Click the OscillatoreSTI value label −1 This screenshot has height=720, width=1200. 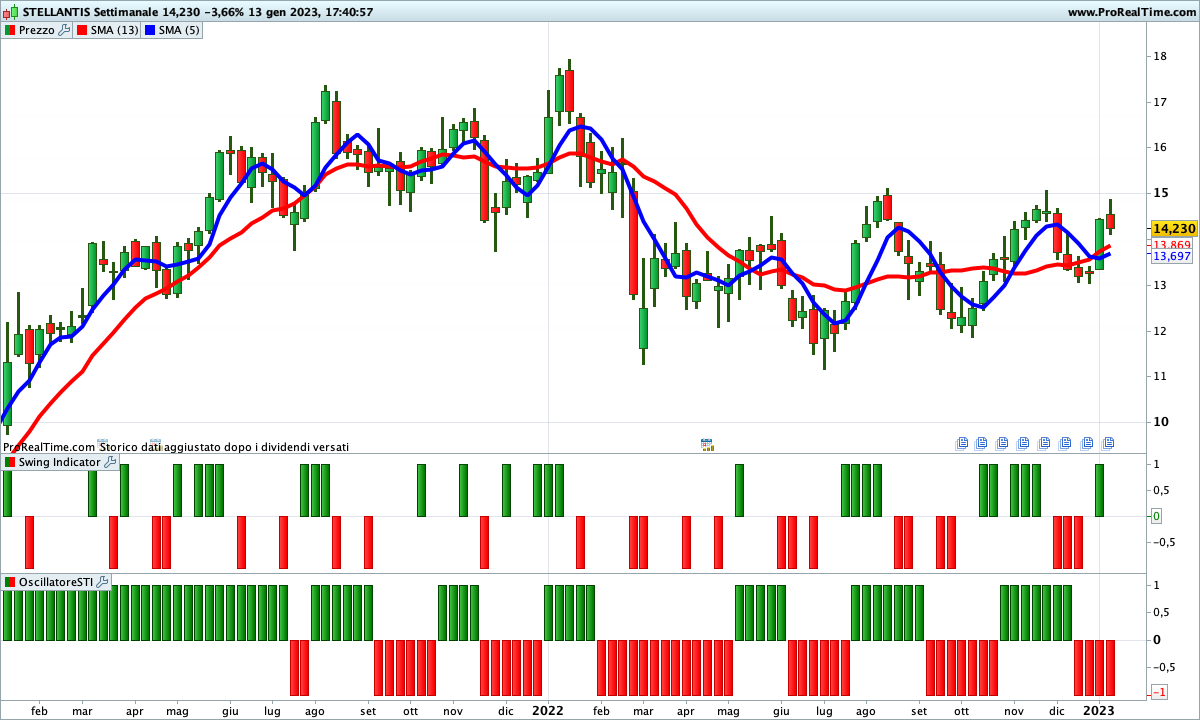[1160, 692]
